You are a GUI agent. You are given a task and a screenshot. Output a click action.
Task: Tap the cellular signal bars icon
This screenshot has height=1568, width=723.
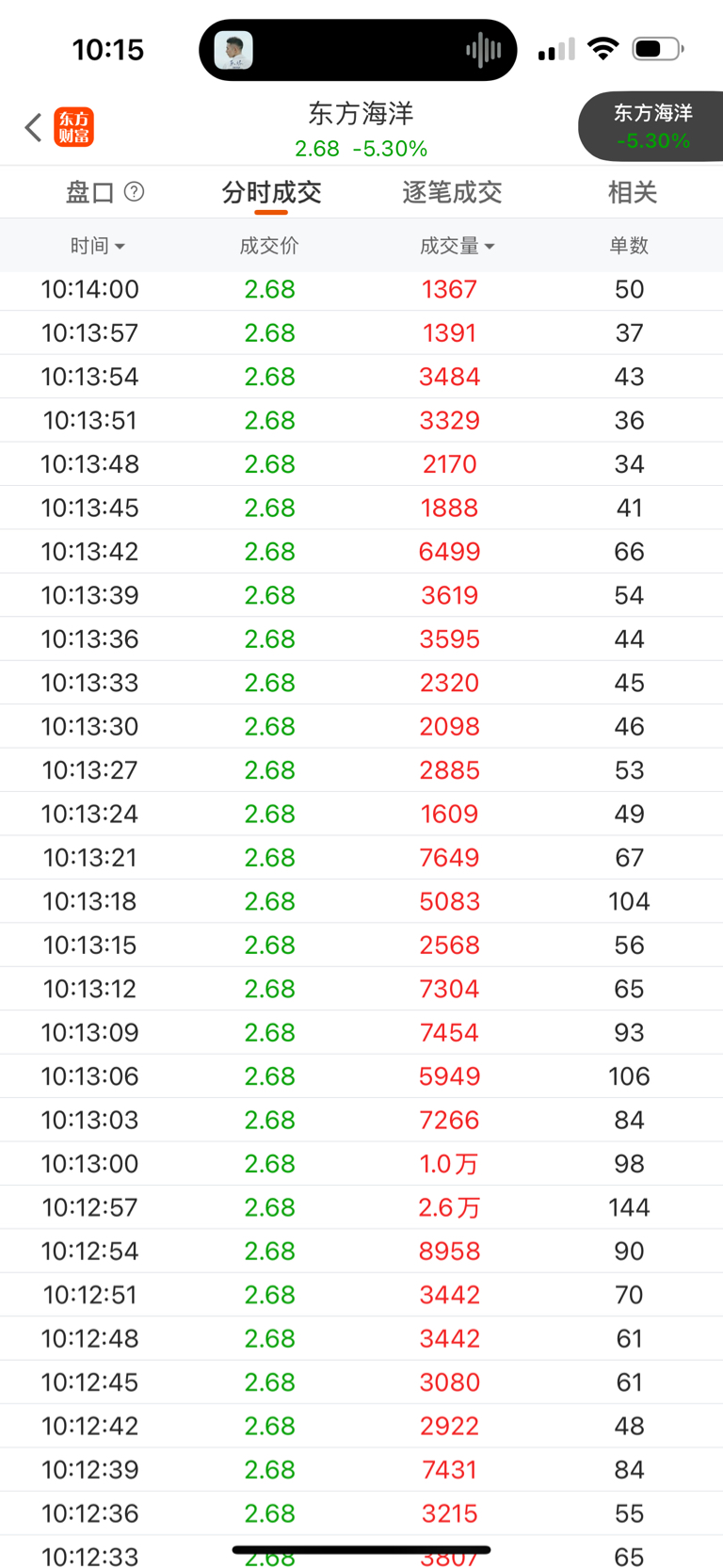click(556, 49)
